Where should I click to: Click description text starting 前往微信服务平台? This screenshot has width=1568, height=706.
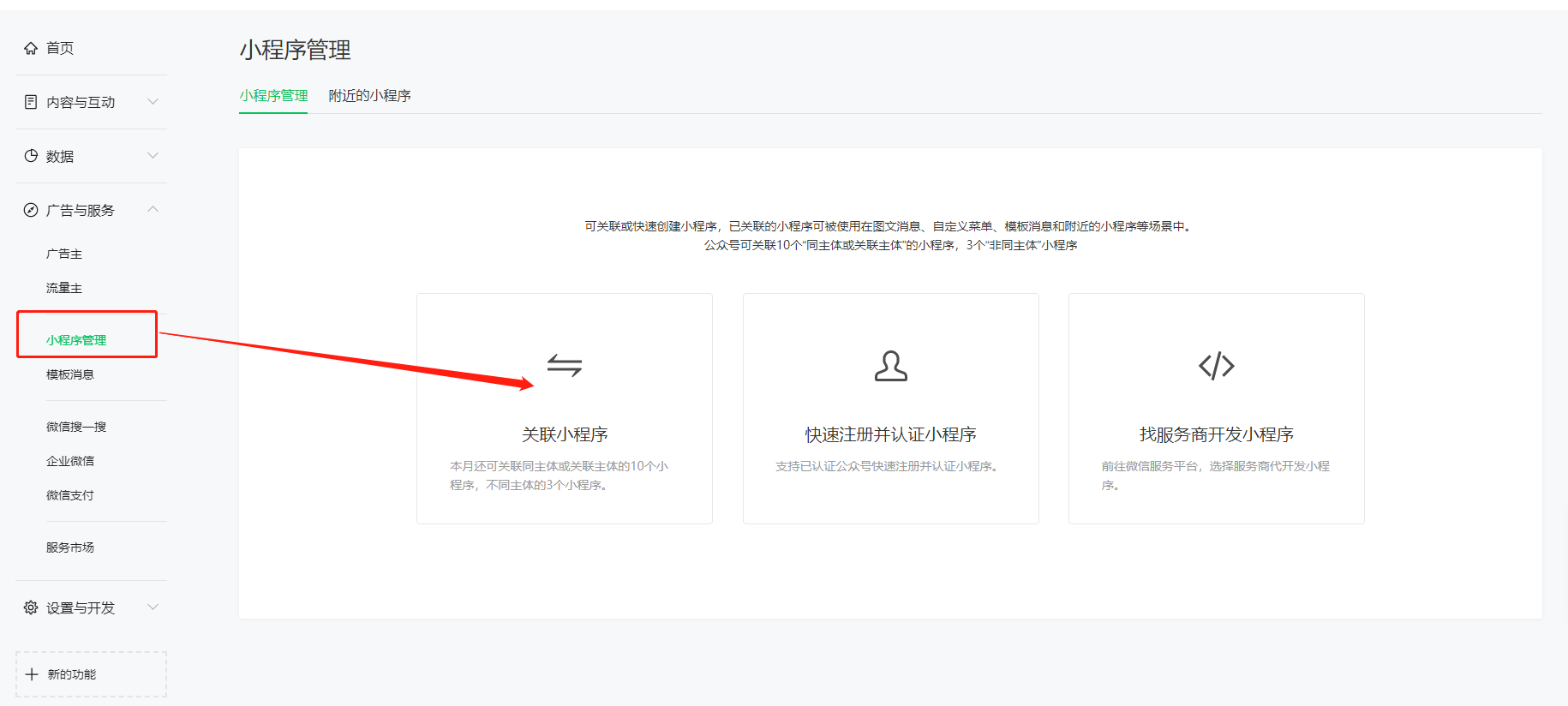(x=1216, y=476)
